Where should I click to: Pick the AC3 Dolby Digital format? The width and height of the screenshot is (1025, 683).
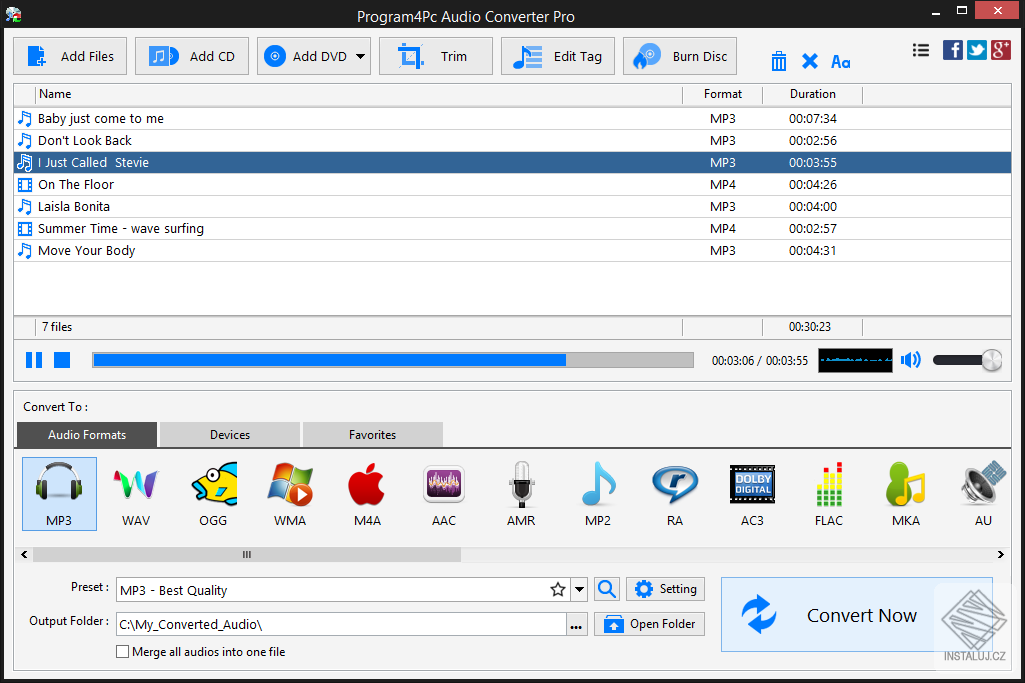(751, 493)
